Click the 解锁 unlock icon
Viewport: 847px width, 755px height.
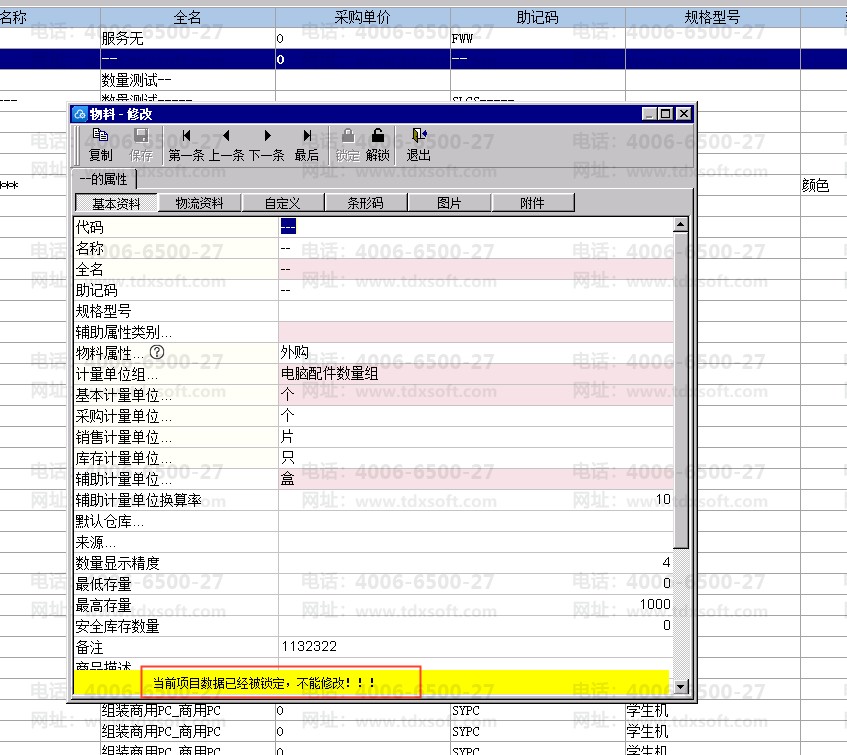tap(378, 145)
